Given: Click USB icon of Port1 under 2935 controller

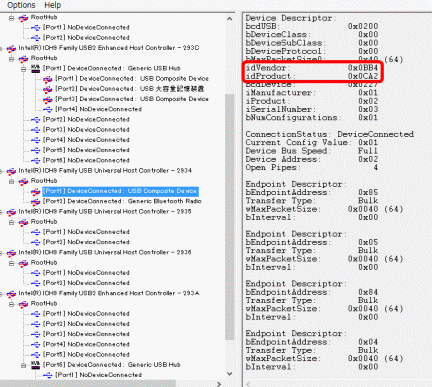Looking at the screenshot, I should coord(35,232).
